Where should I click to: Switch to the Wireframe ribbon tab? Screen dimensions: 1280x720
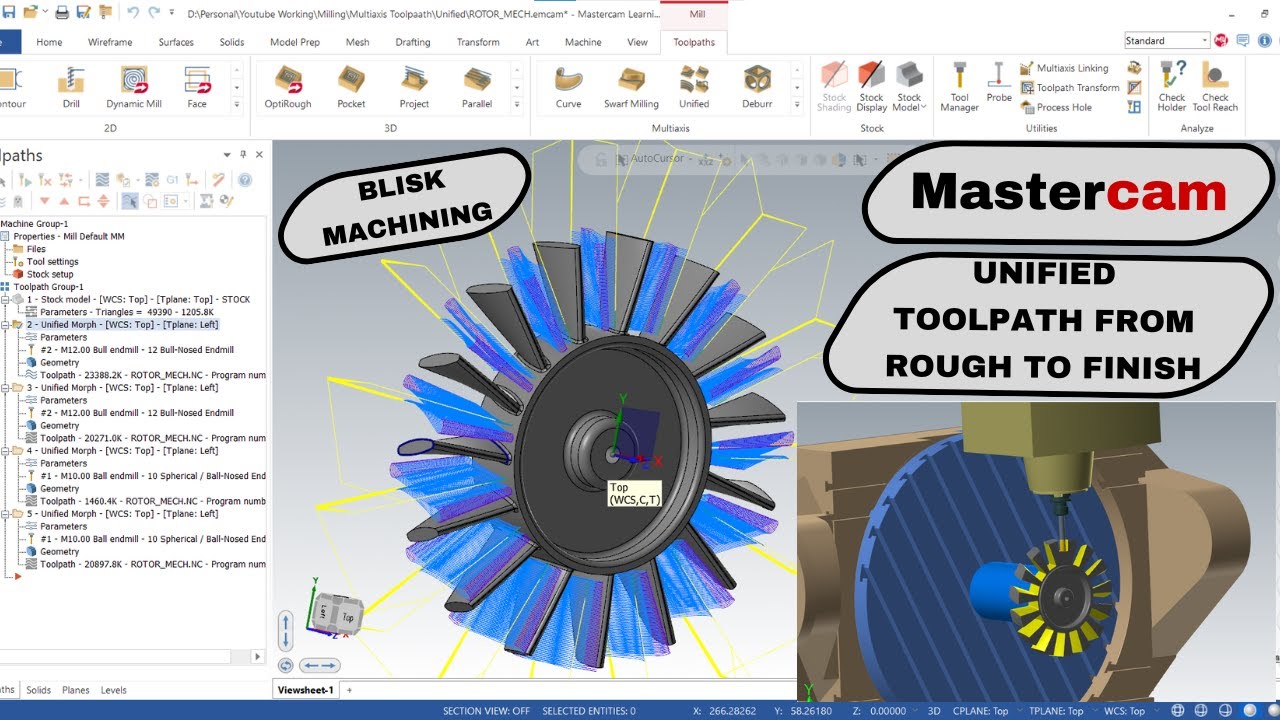click(110, 42)
